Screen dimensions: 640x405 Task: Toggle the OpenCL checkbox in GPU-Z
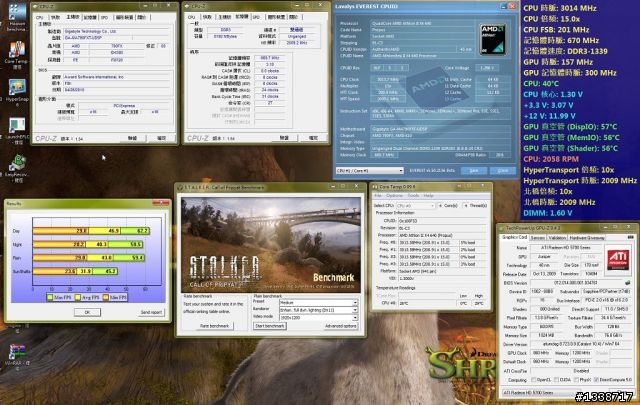533,380
